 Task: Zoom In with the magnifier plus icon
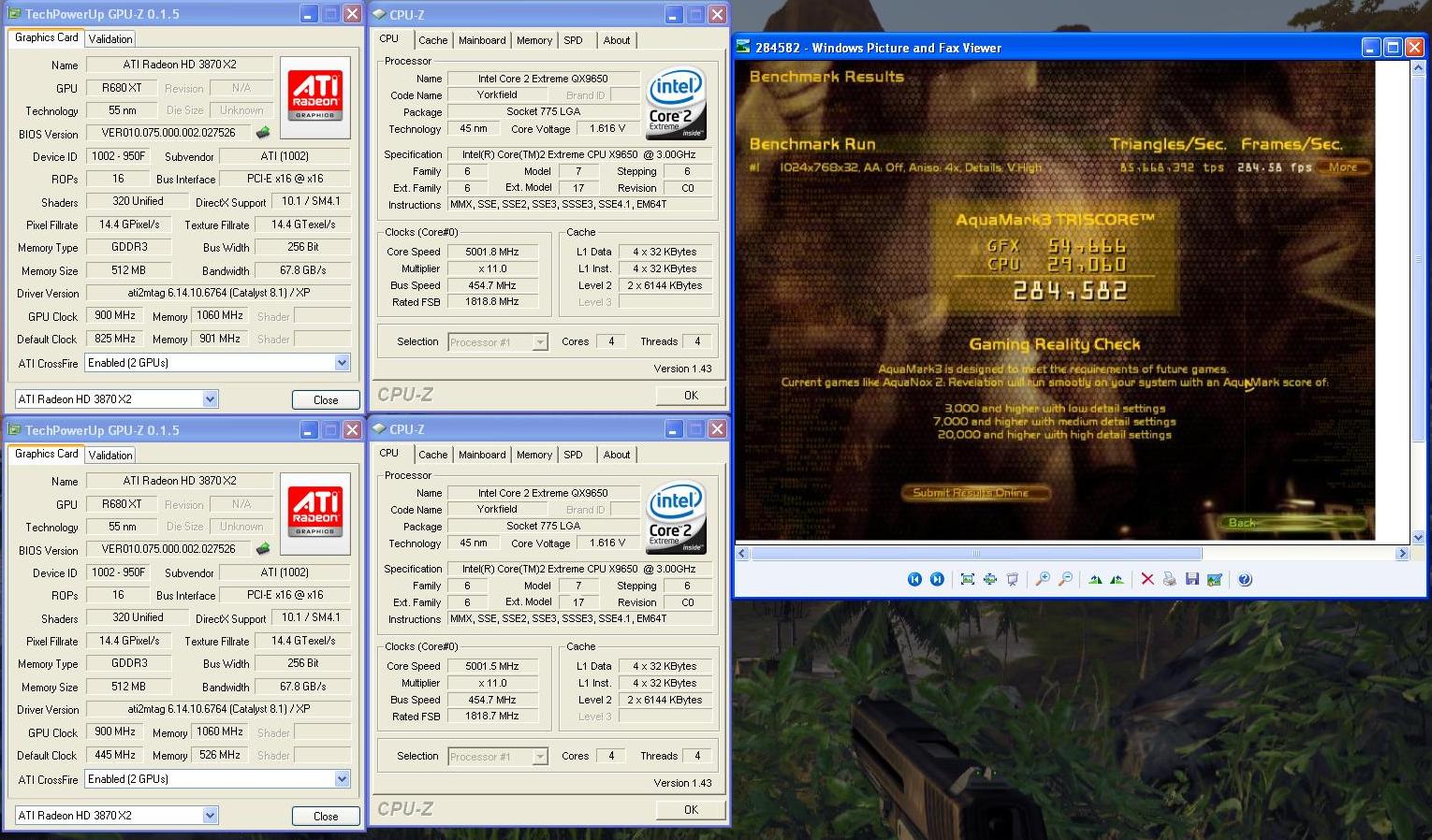(1043, 579)
